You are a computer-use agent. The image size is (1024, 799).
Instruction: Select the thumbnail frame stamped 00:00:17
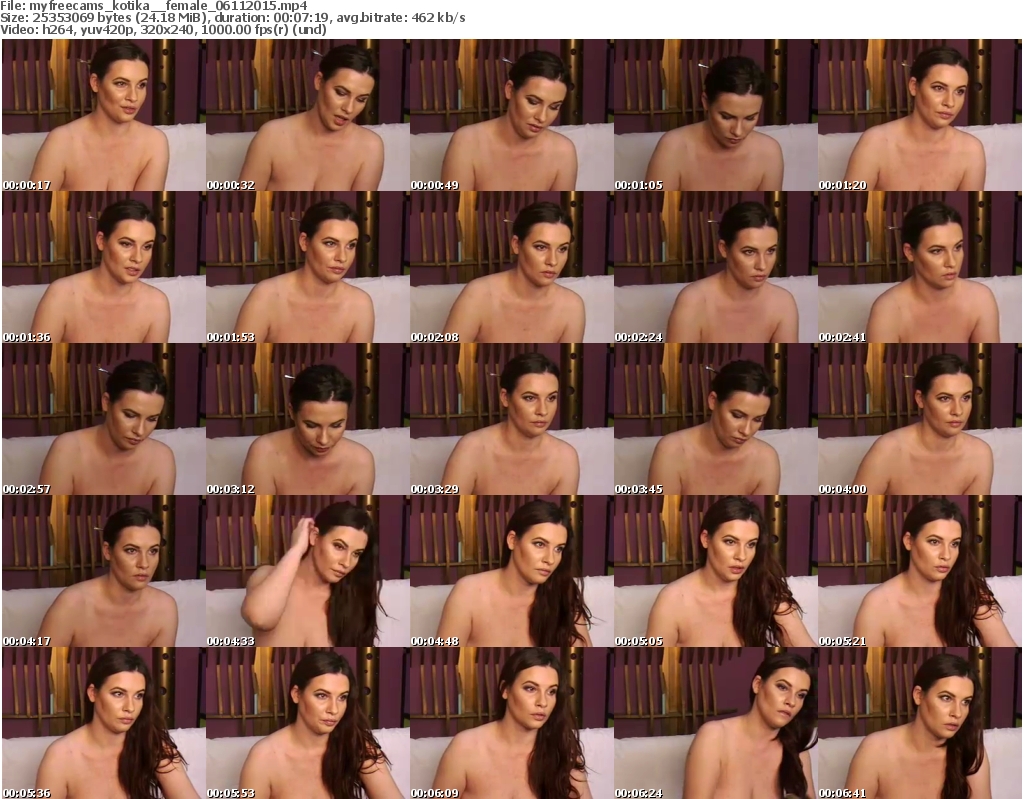click(x=104, y=115)
